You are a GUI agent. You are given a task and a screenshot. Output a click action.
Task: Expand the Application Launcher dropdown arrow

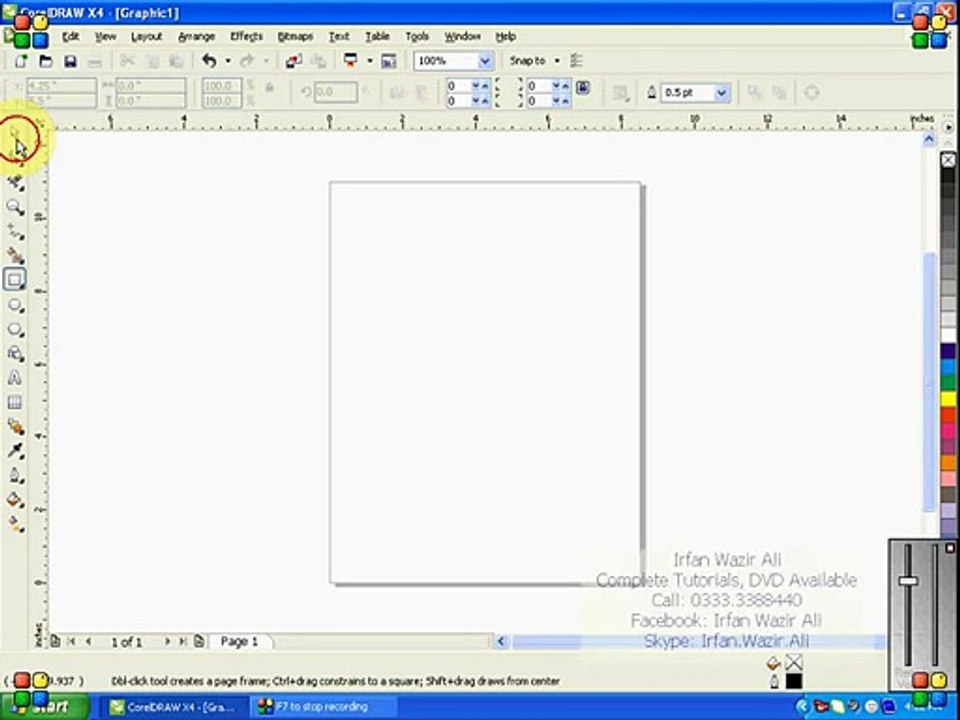point(369,61)
